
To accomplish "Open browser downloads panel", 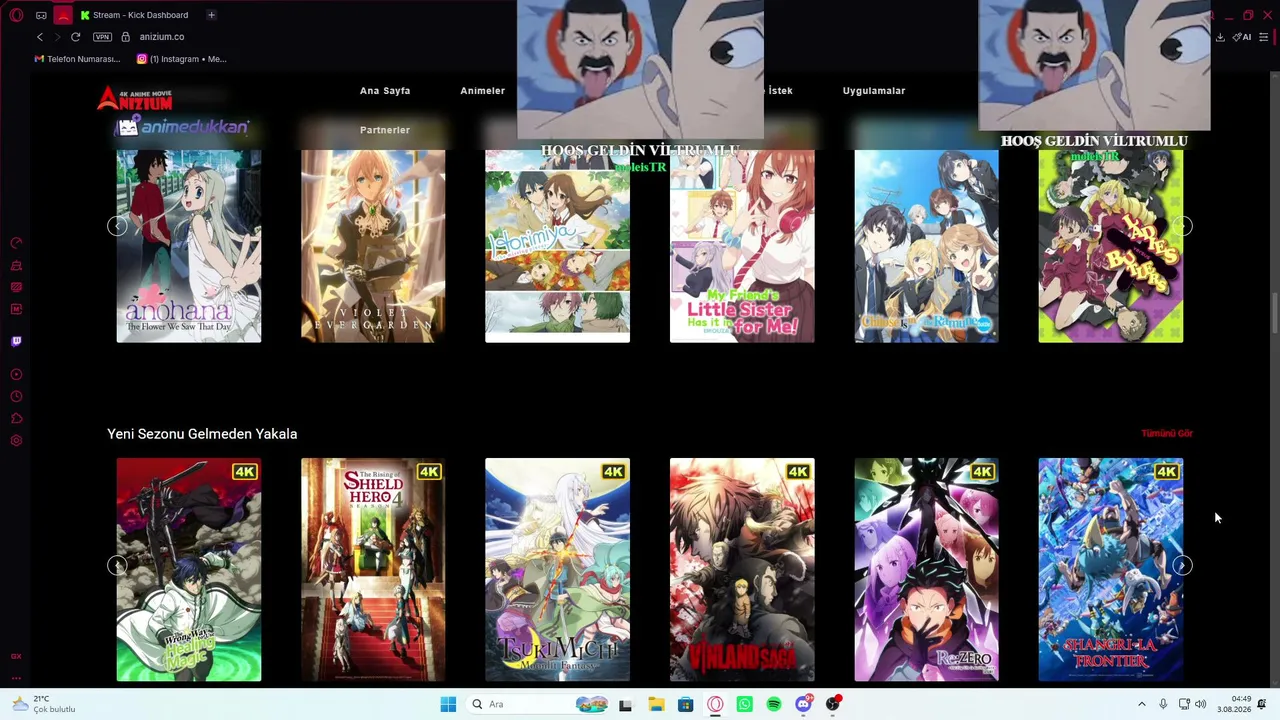I will click(x=1220, y=37).
